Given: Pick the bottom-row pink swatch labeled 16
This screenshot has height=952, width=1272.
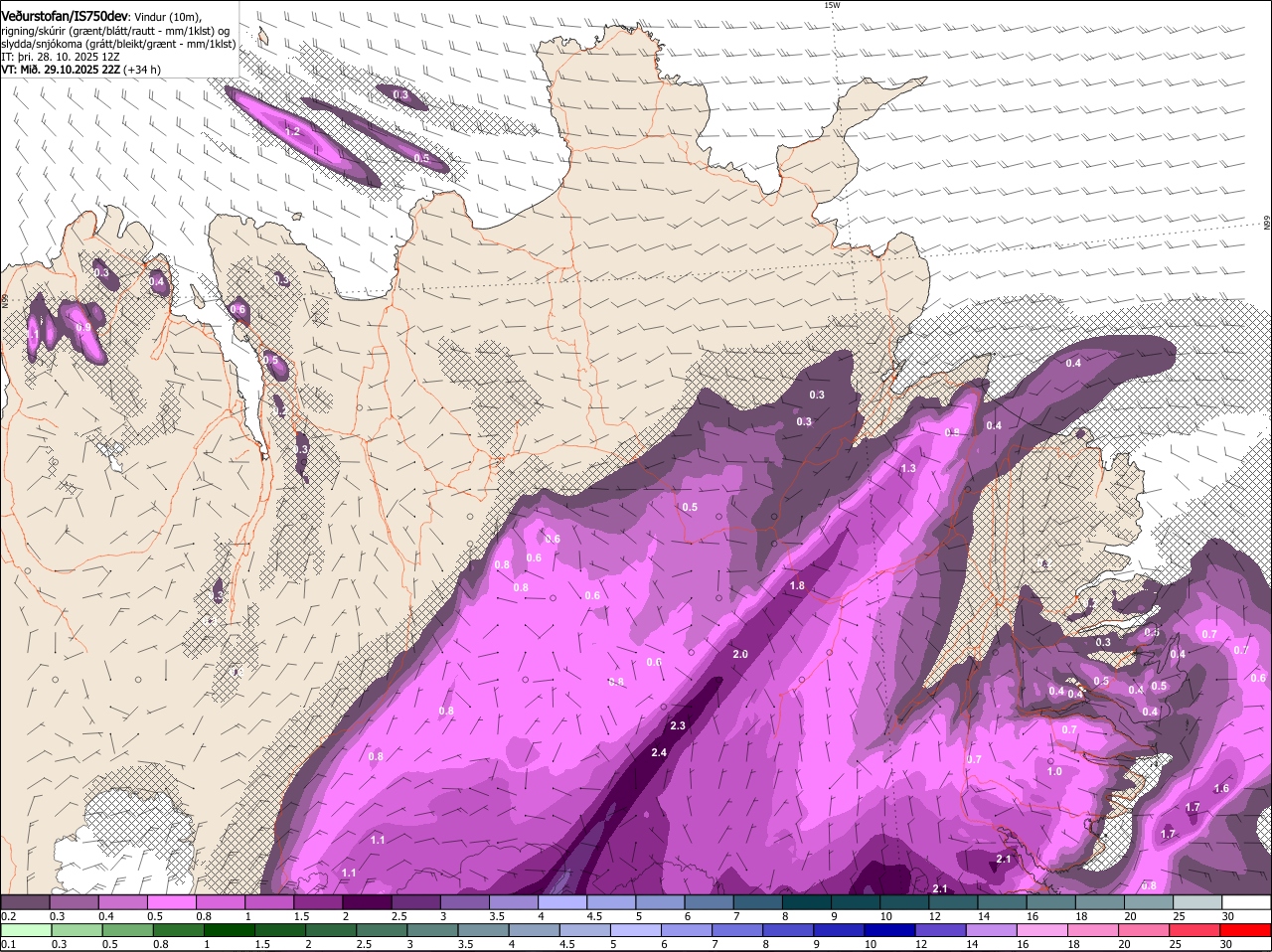Looking at the screenshot, I should (1041, 930).
